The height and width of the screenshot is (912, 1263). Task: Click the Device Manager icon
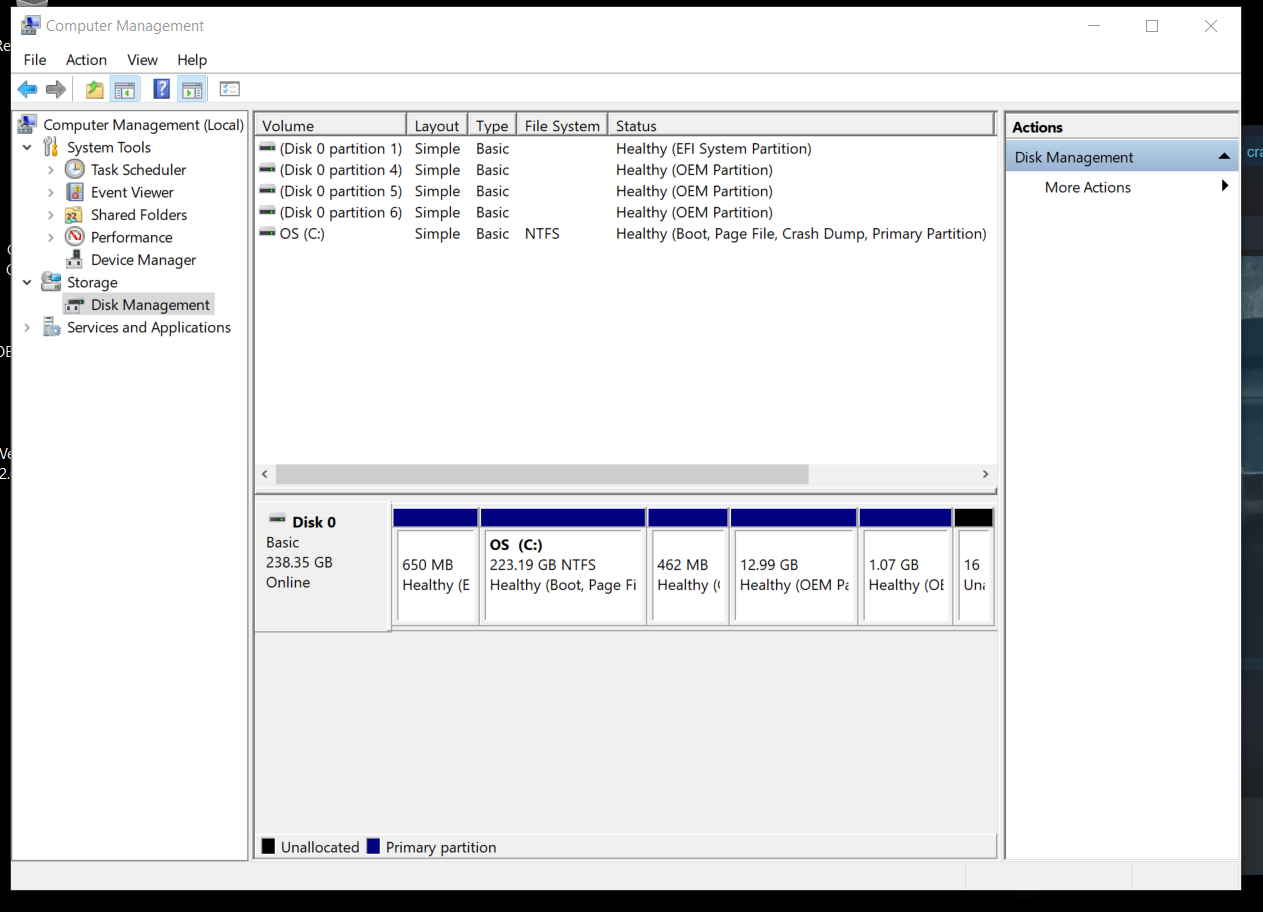point(75,260)
